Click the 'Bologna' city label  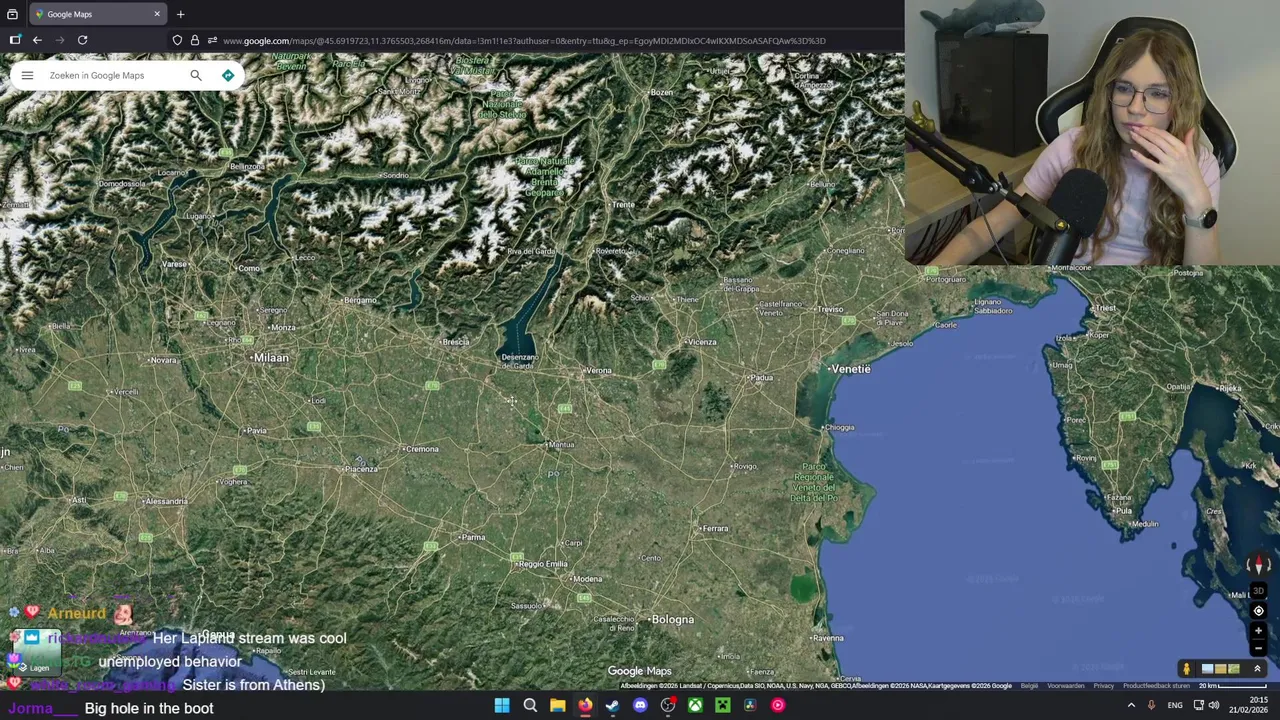coord(672,620)
